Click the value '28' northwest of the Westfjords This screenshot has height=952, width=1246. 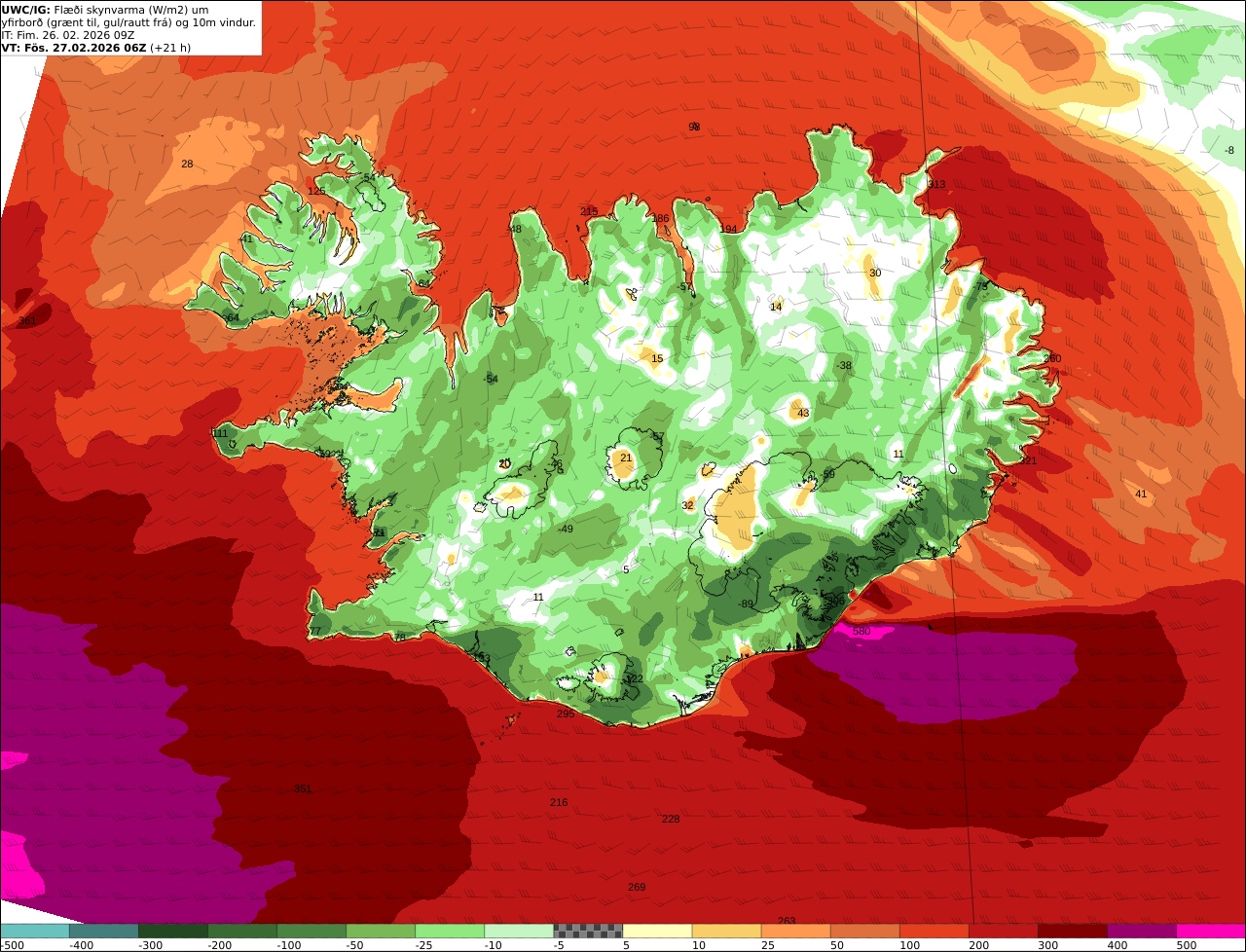click(x=187, y=164)
